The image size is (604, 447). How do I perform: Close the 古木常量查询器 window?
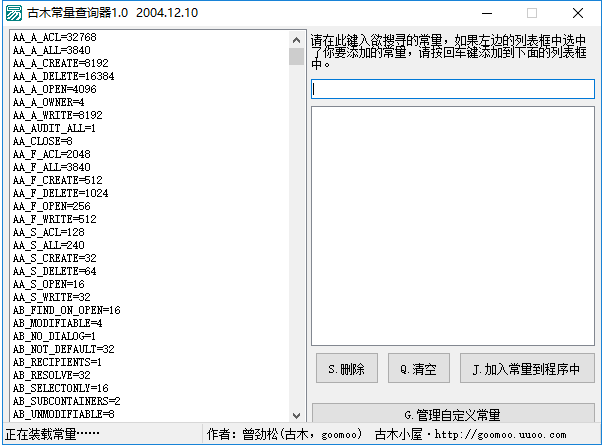click(577, 13)
